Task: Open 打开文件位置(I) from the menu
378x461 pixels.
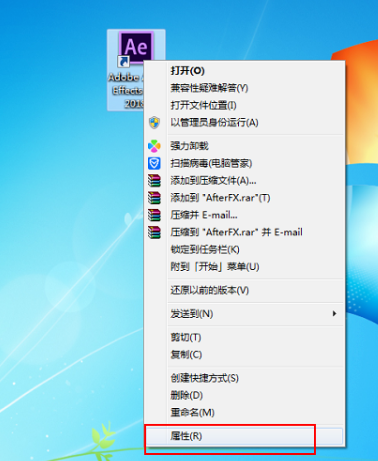Action: [x=244, y=105]
